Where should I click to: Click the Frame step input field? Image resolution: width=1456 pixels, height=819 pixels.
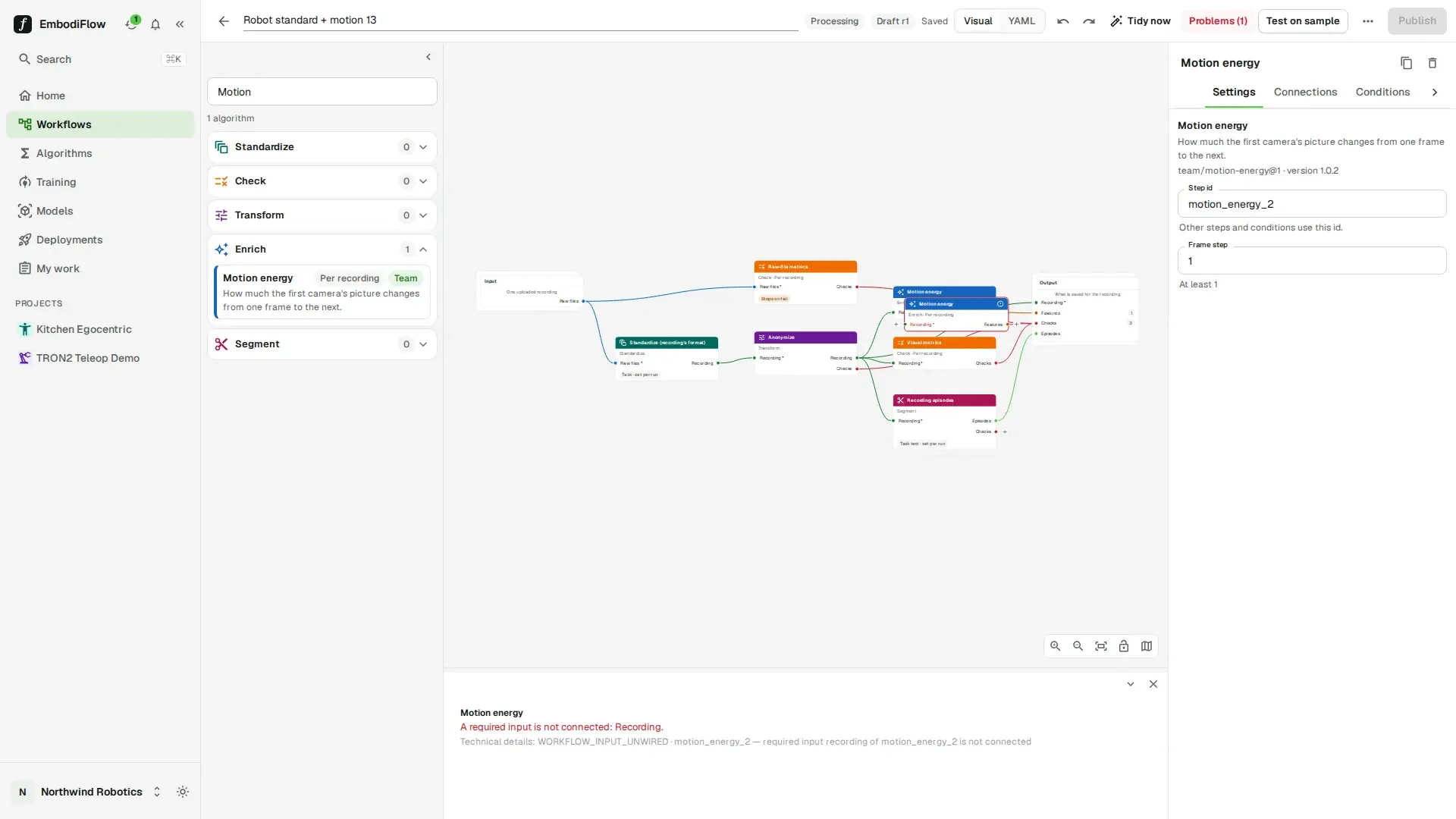(x=1312, y=261)
